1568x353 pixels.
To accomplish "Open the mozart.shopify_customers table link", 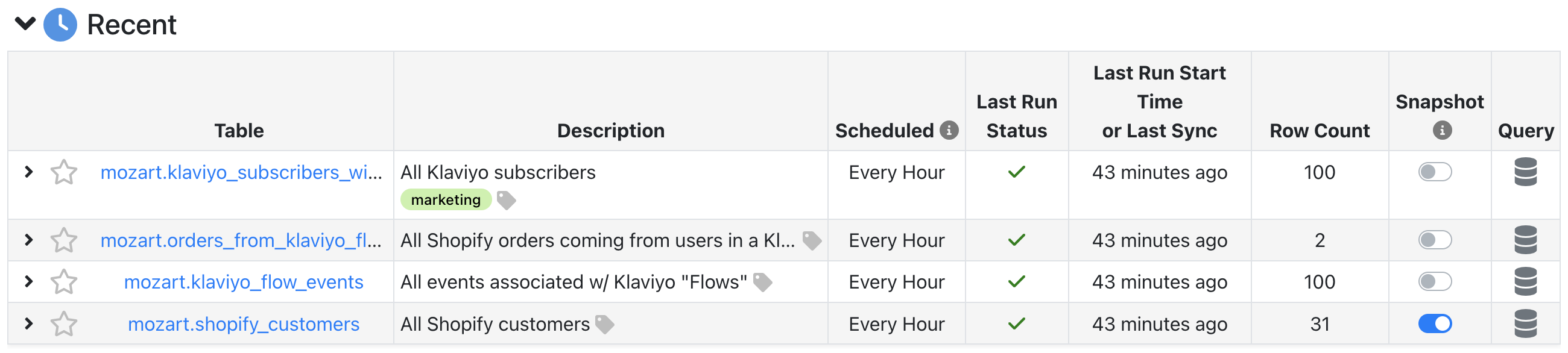I will [x=244, y=325].
